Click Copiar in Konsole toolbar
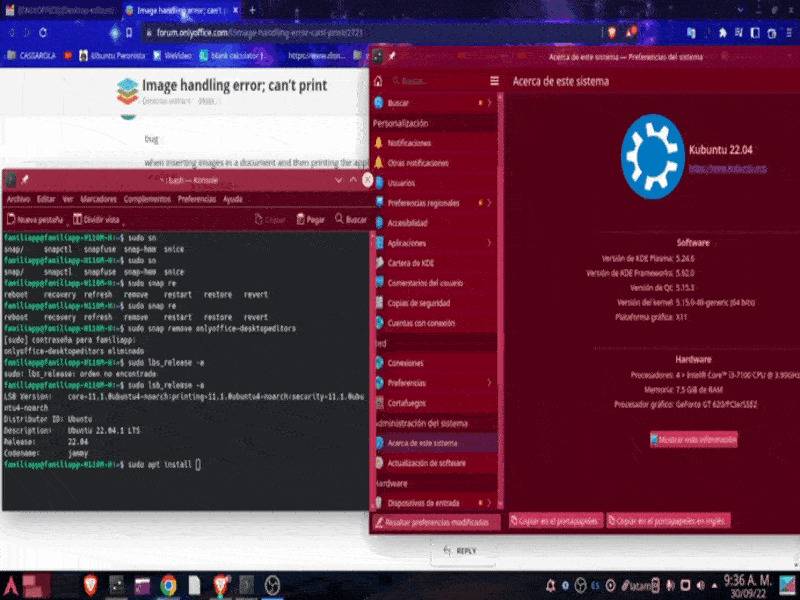Image resolution: width=800 pixels, height=600 pixels. point(270,219)
